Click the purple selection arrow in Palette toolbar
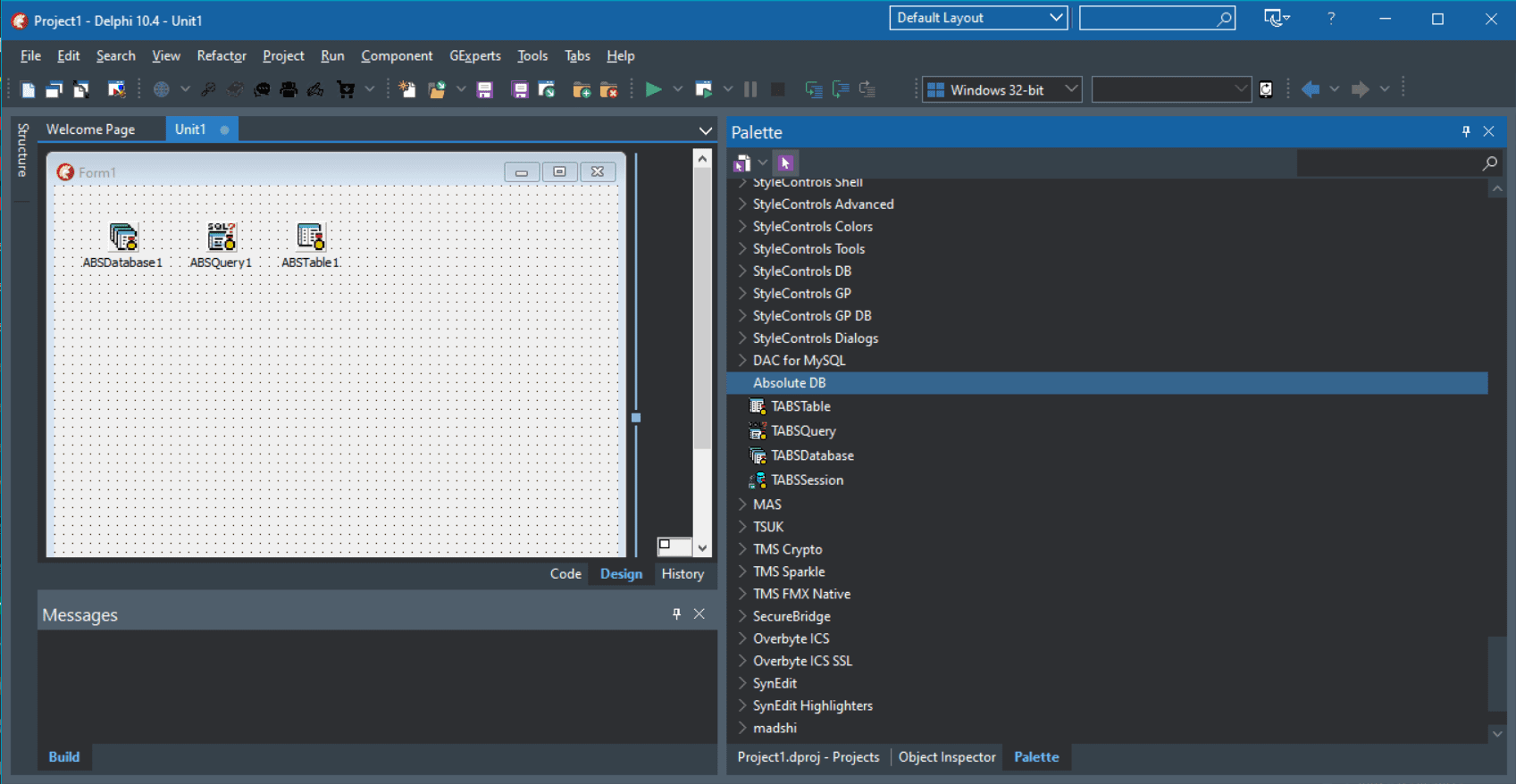This screenshot has width=1516, height=784. 785,163
